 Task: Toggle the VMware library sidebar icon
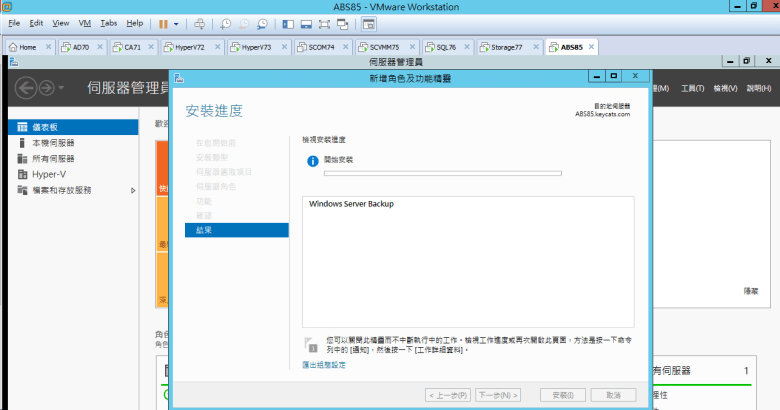289,22
